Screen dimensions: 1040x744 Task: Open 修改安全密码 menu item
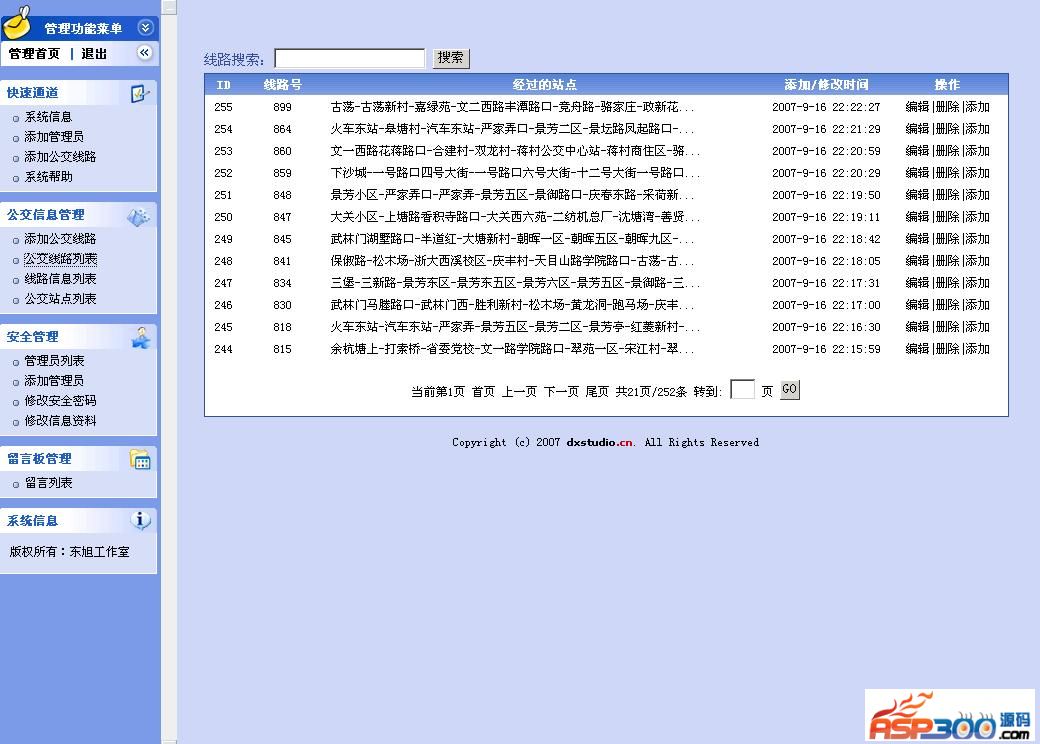tap(60, 401)
